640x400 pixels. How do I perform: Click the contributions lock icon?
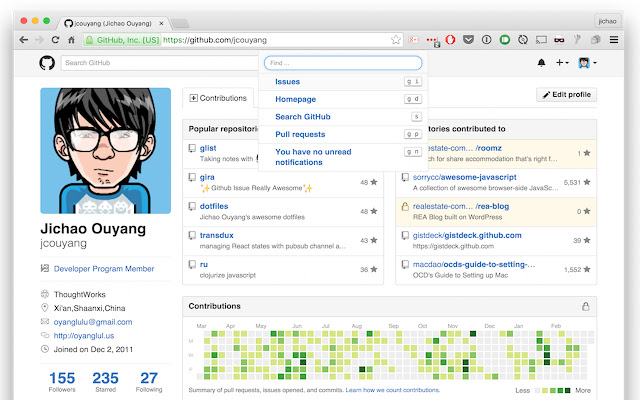(585, 306)
